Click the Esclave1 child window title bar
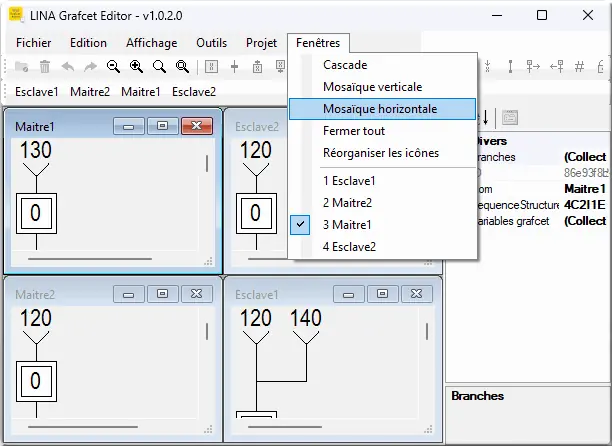Image resolution: width=612 pixels, height=446 pixels. 281,294
